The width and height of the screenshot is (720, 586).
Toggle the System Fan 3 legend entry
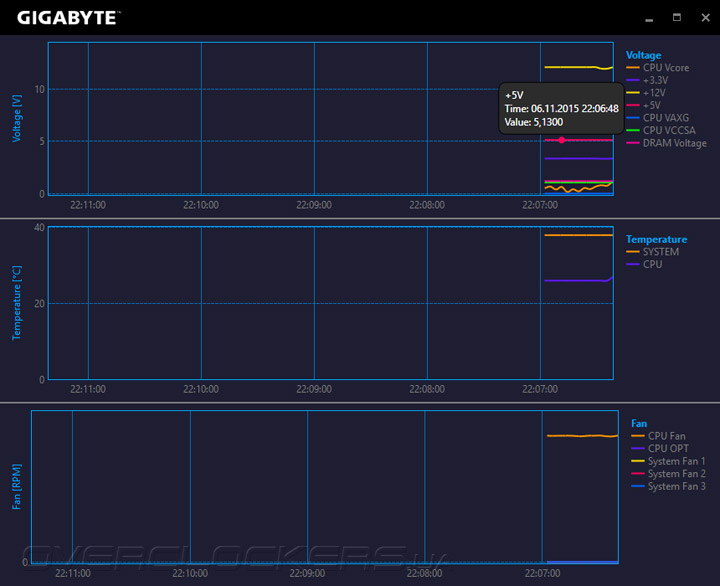668,486
